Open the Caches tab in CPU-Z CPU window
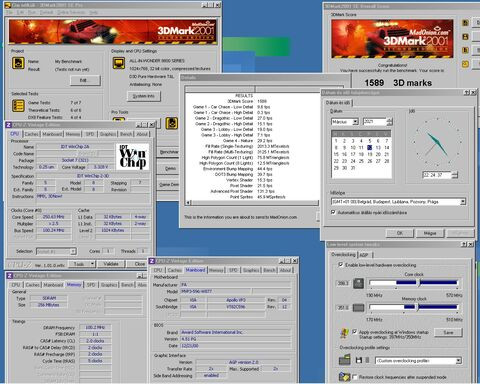480x384 pixels. (x=32, y=134)
